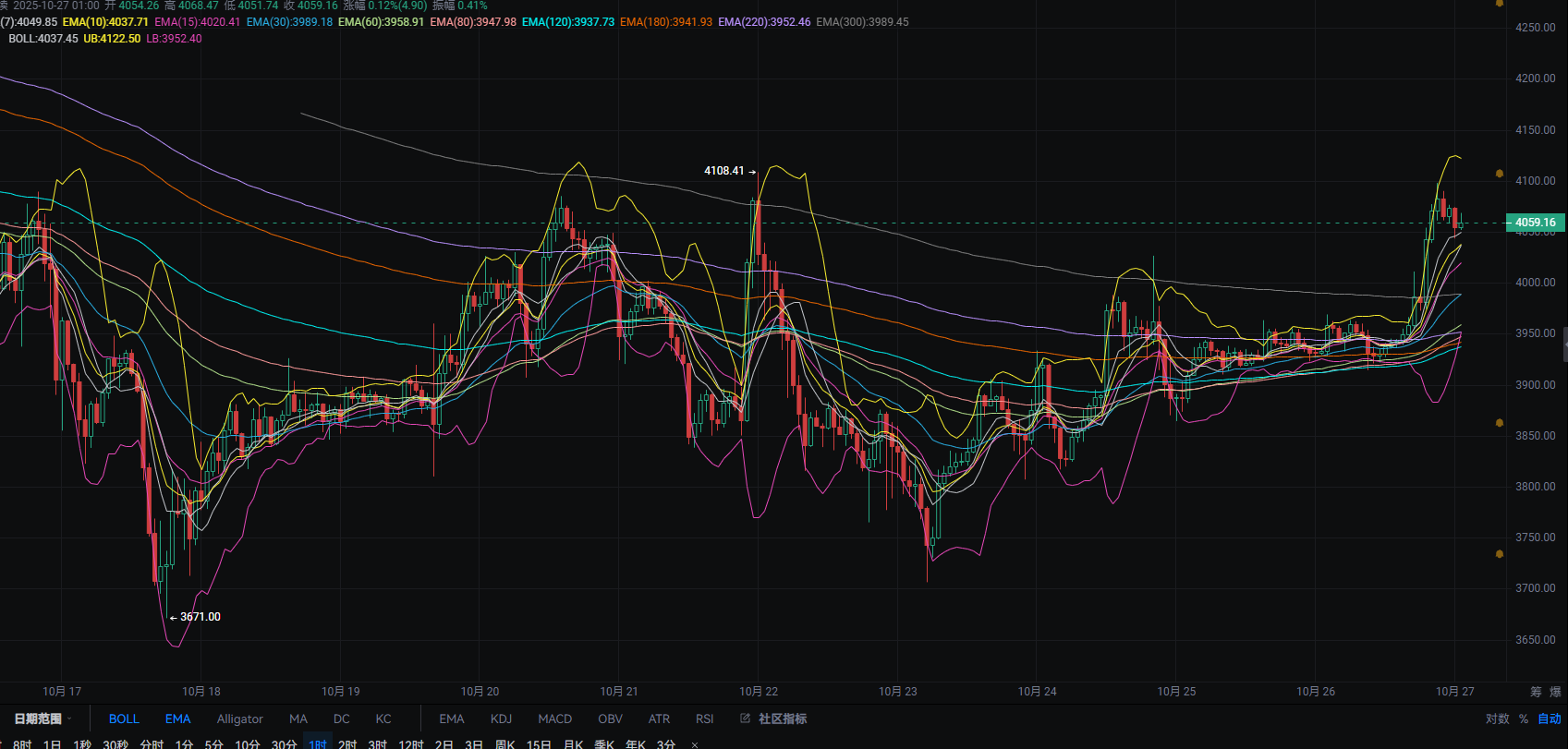Click the gold marker dot near 4100 level
Screen dimensions: 1568x749
tap(1500, 174)
